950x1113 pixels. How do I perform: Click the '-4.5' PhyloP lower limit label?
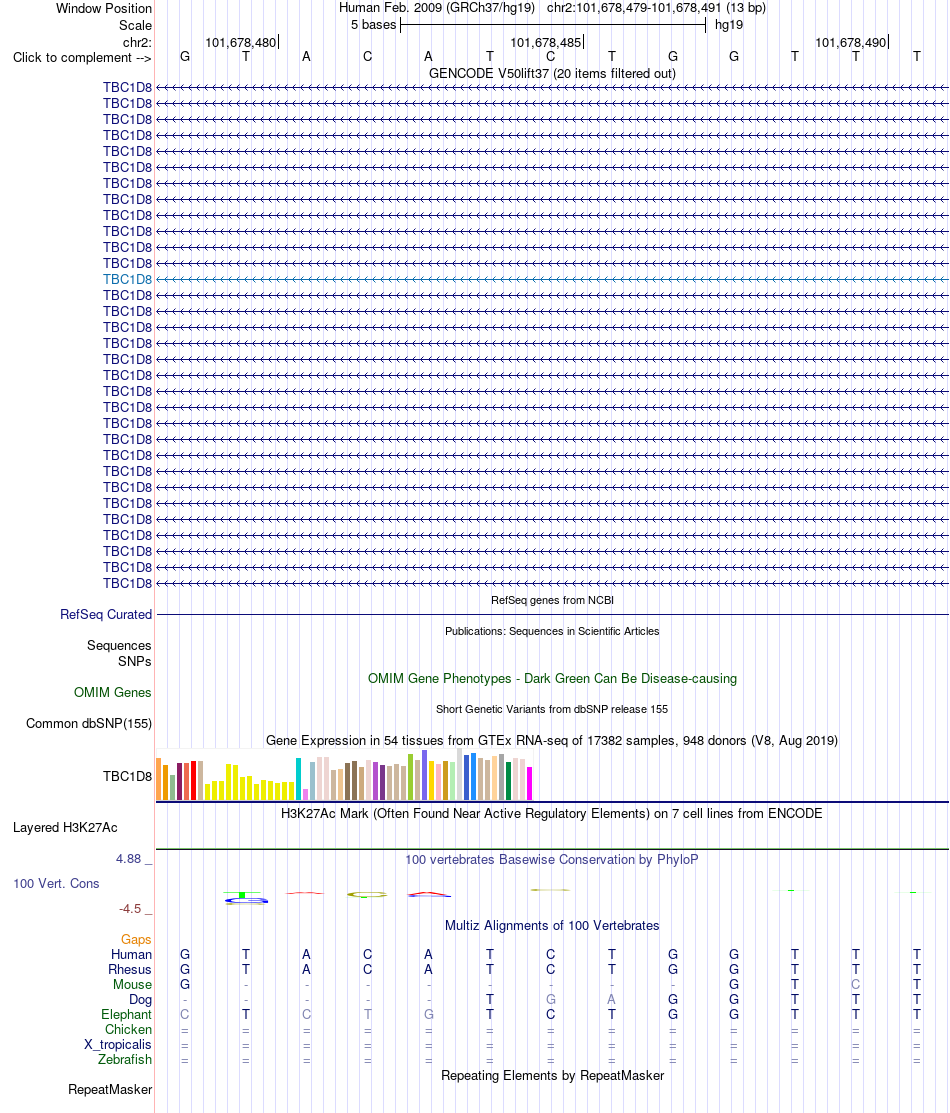coord(130,909)
